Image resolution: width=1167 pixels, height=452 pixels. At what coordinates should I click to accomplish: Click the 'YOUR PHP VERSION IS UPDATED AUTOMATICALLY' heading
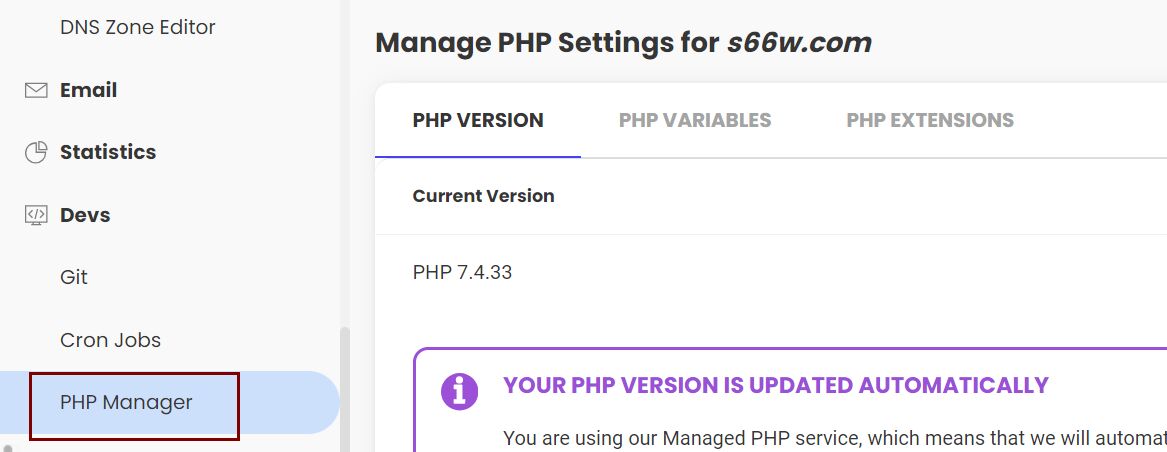(x=776, y=385)
